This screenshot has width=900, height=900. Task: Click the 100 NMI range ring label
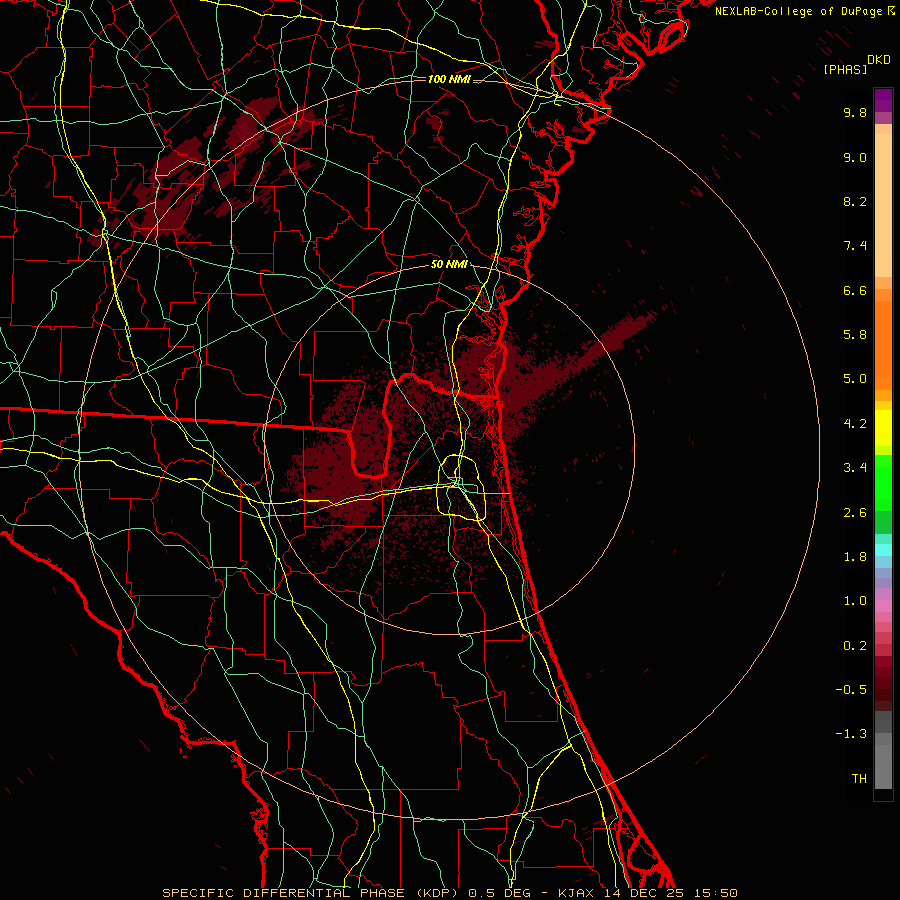click(x=449, y=79)
